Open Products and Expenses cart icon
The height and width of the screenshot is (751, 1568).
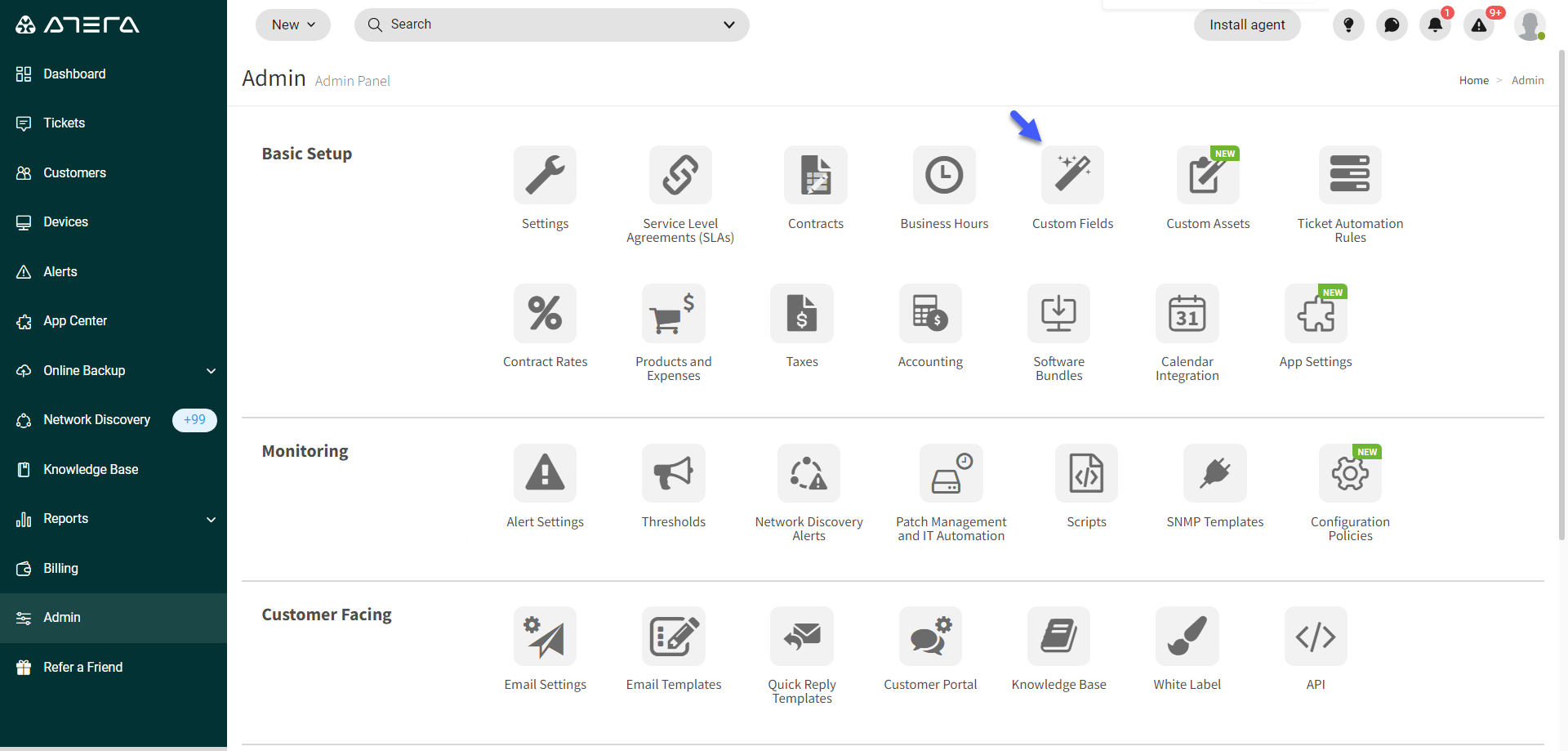click(673, 313)
